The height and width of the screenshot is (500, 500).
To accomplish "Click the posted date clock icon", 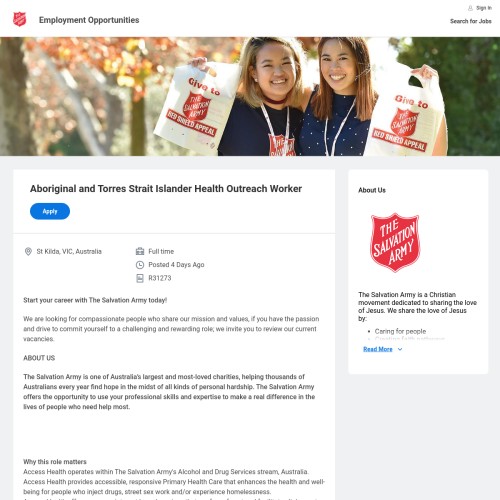I will tap(140, 265).
